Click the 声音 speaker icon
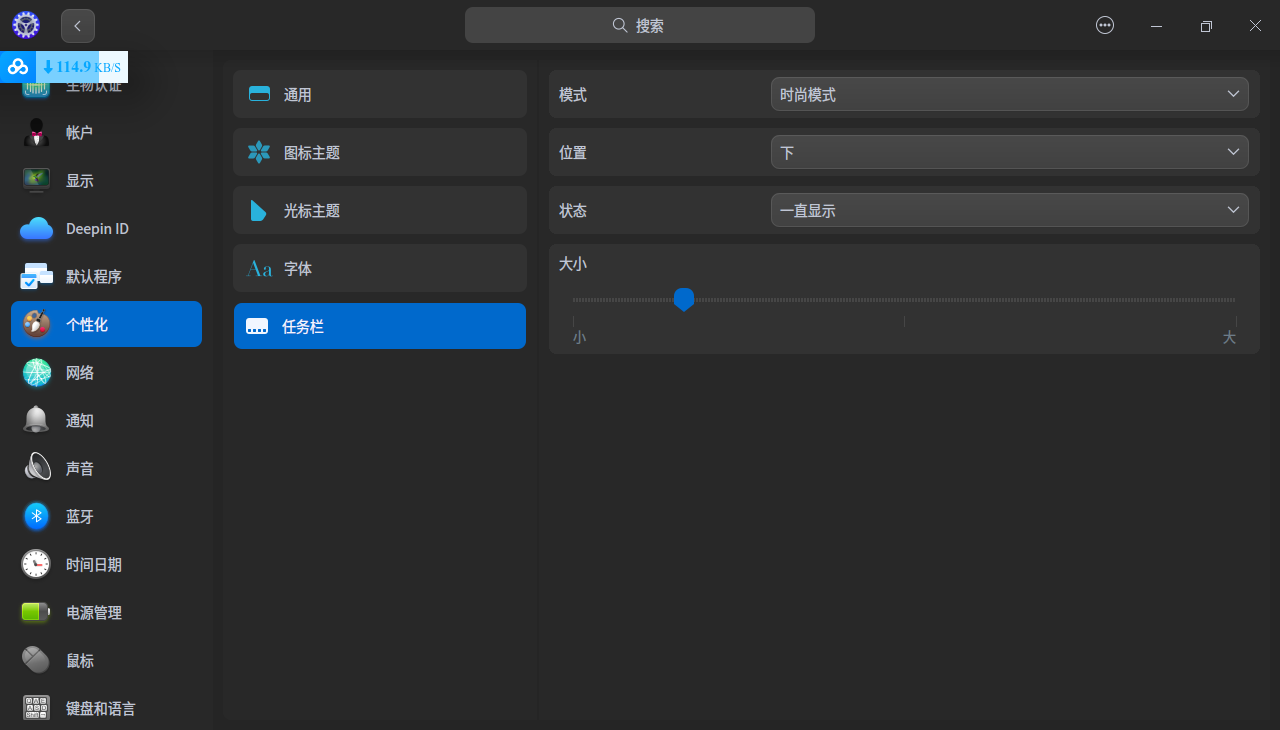Viewport: 1280px width, 730px height. point(36,468)
